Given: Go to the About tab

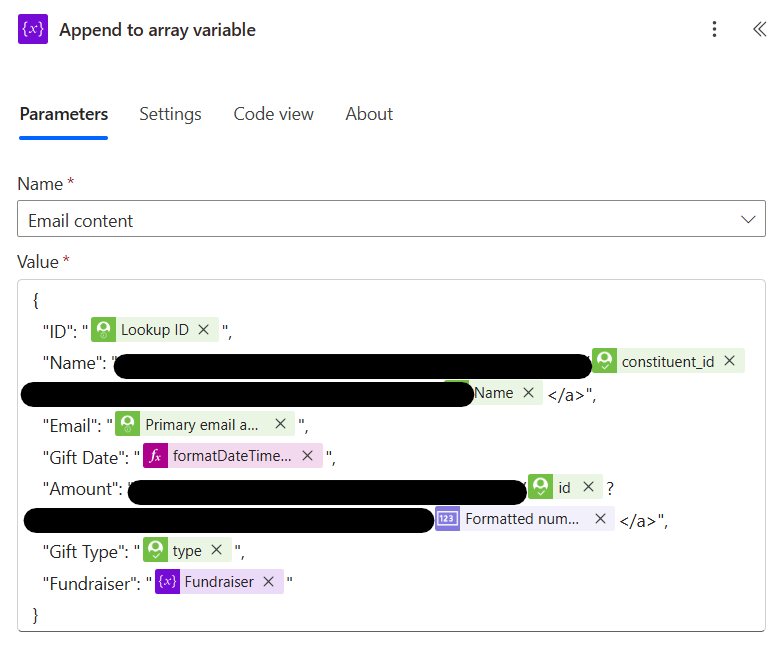Looking at the screenshot, I should click(369, 114).
